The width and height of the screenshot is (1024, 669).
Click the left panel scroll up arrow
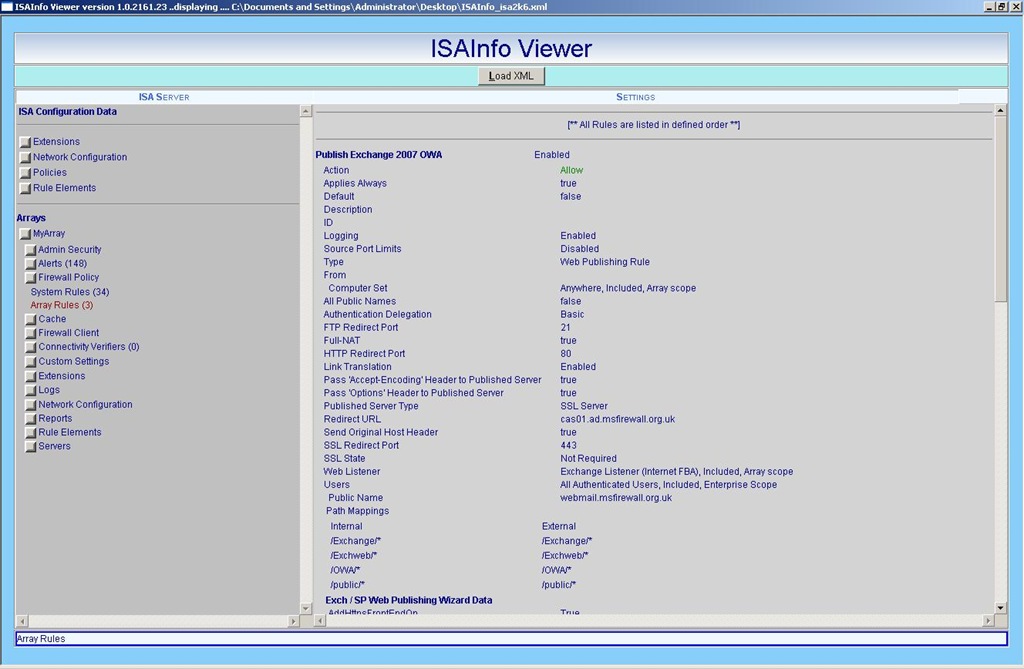click(306, 111)
